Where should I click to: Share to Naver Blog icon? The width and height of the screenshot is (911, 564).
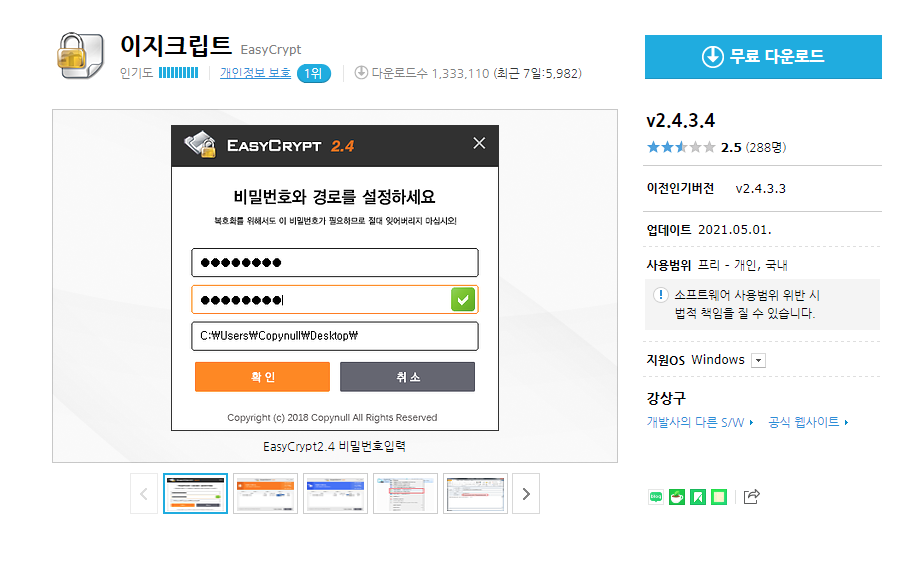pyautogui.click(x=656, y=497)
